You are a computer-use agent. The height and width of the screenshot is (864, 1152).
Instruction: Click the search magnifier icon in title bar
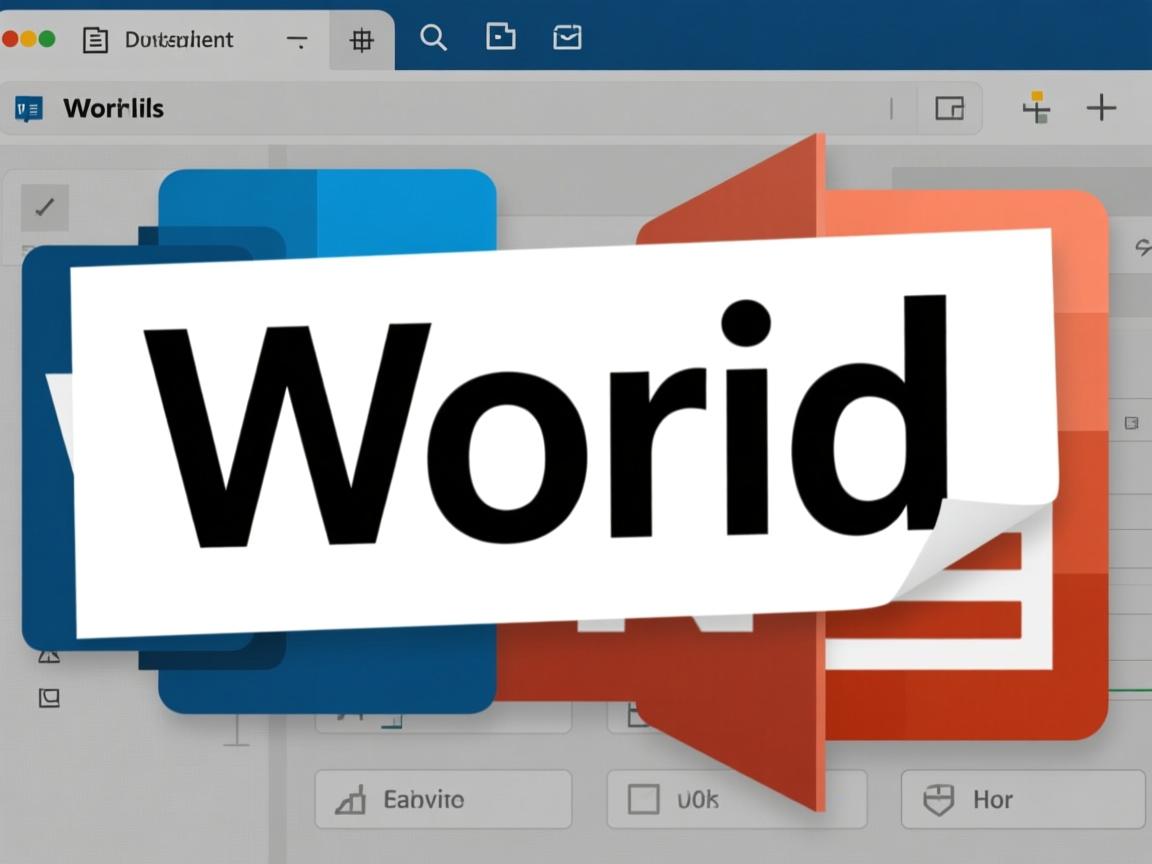coord(433,38)
